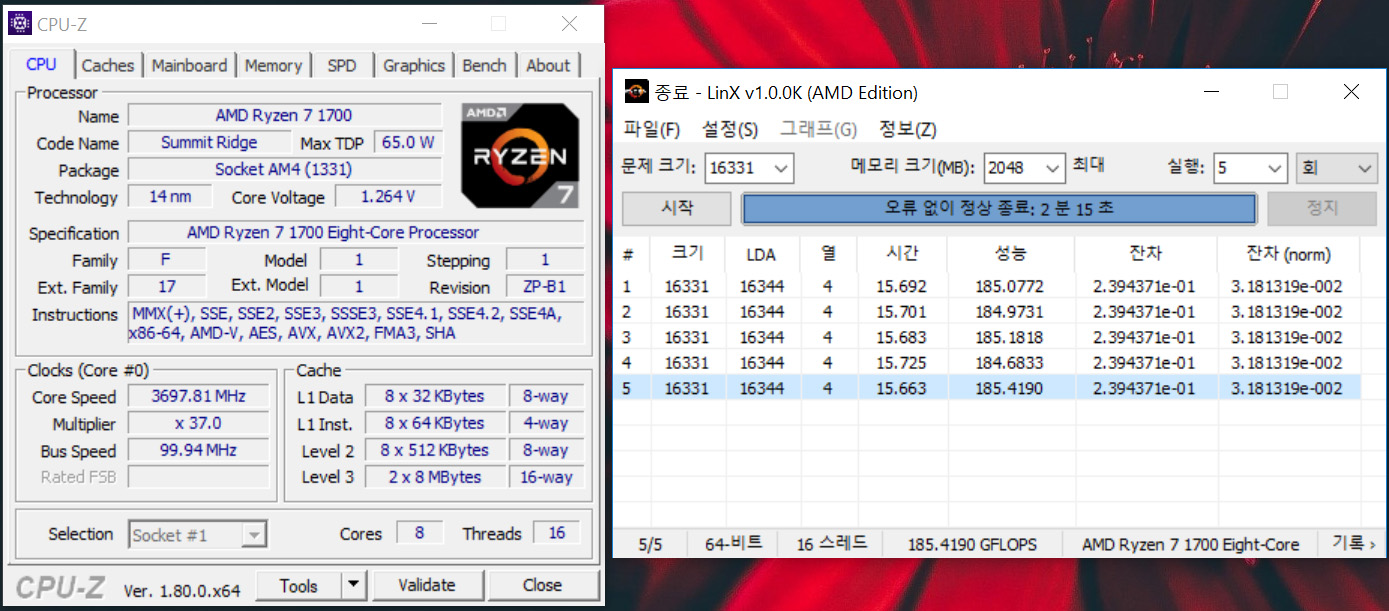
Task: Select LinX result row with 185.1818
Action: pos(986,337)
